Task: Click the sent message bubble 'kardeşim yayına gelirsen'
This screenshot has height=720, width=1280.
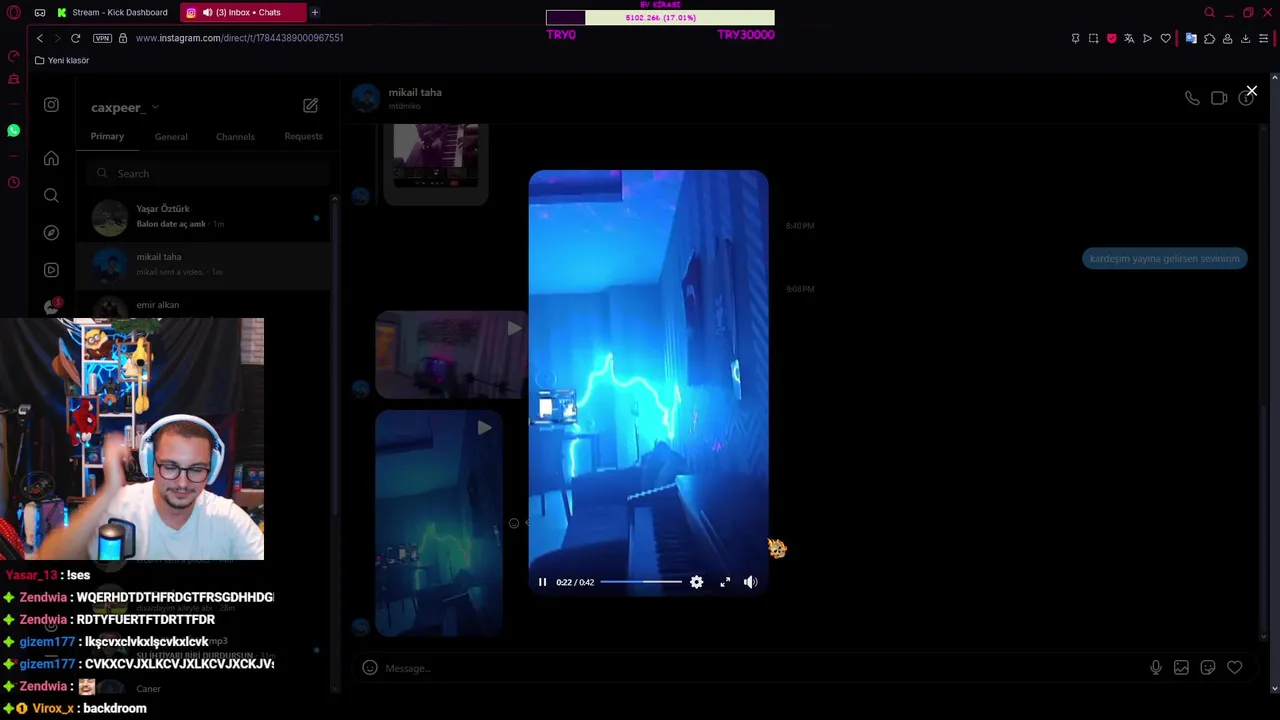Action: pyautogui.click(x=1164, y=259)
